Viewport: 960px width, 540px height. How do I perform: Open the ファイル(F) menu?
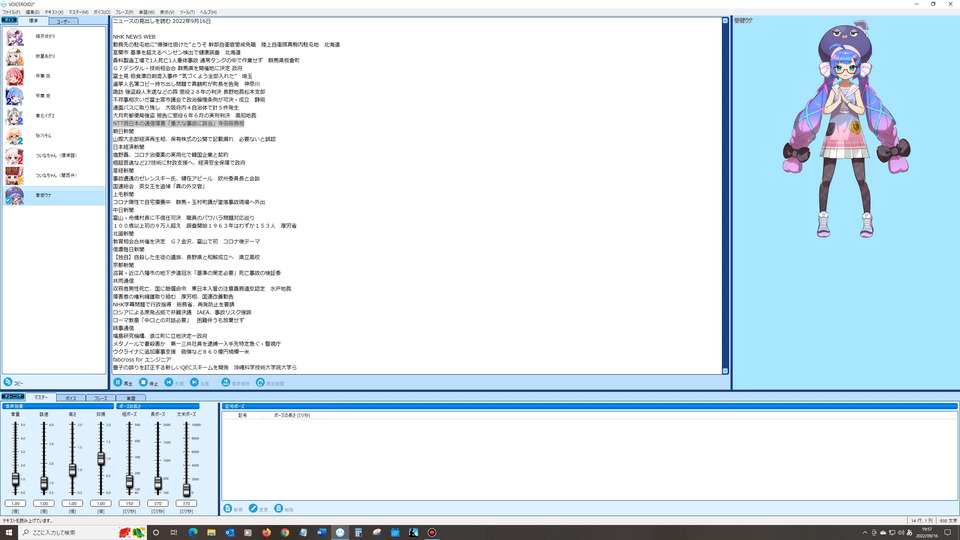[x=11, y=12]
